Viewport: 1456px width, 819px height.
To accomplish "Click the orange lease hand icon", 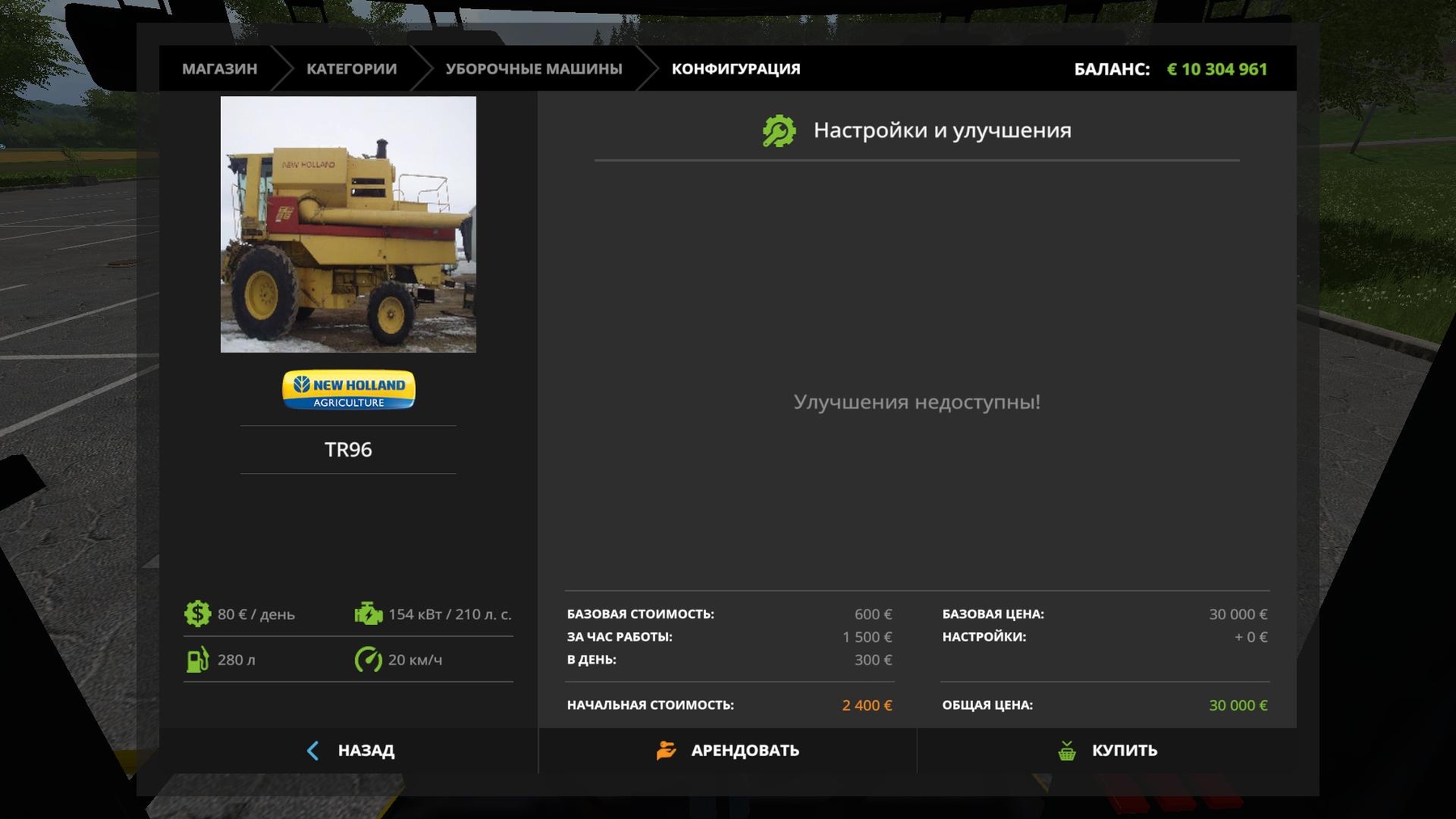I will [666, 750].
